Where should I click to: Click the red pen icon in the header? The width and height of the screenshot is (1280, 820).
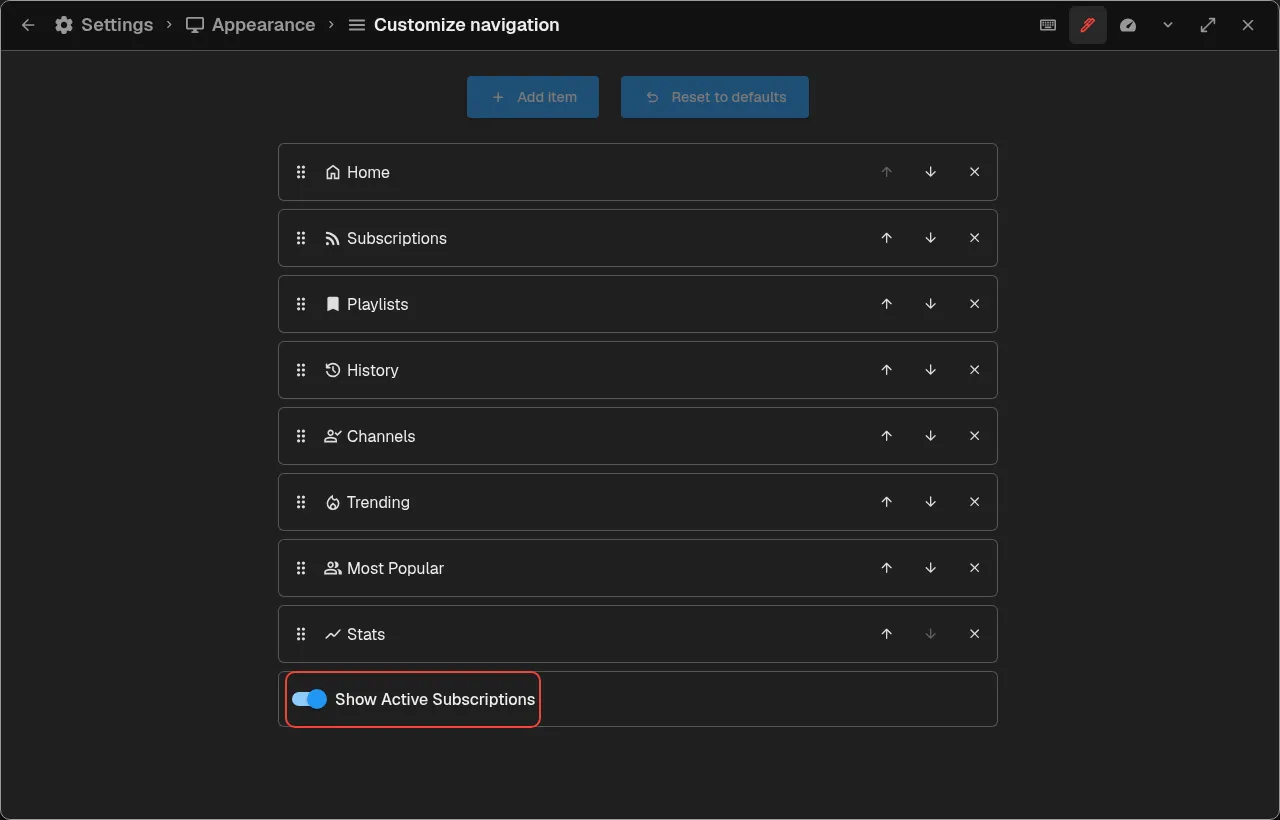point(1088,25)
